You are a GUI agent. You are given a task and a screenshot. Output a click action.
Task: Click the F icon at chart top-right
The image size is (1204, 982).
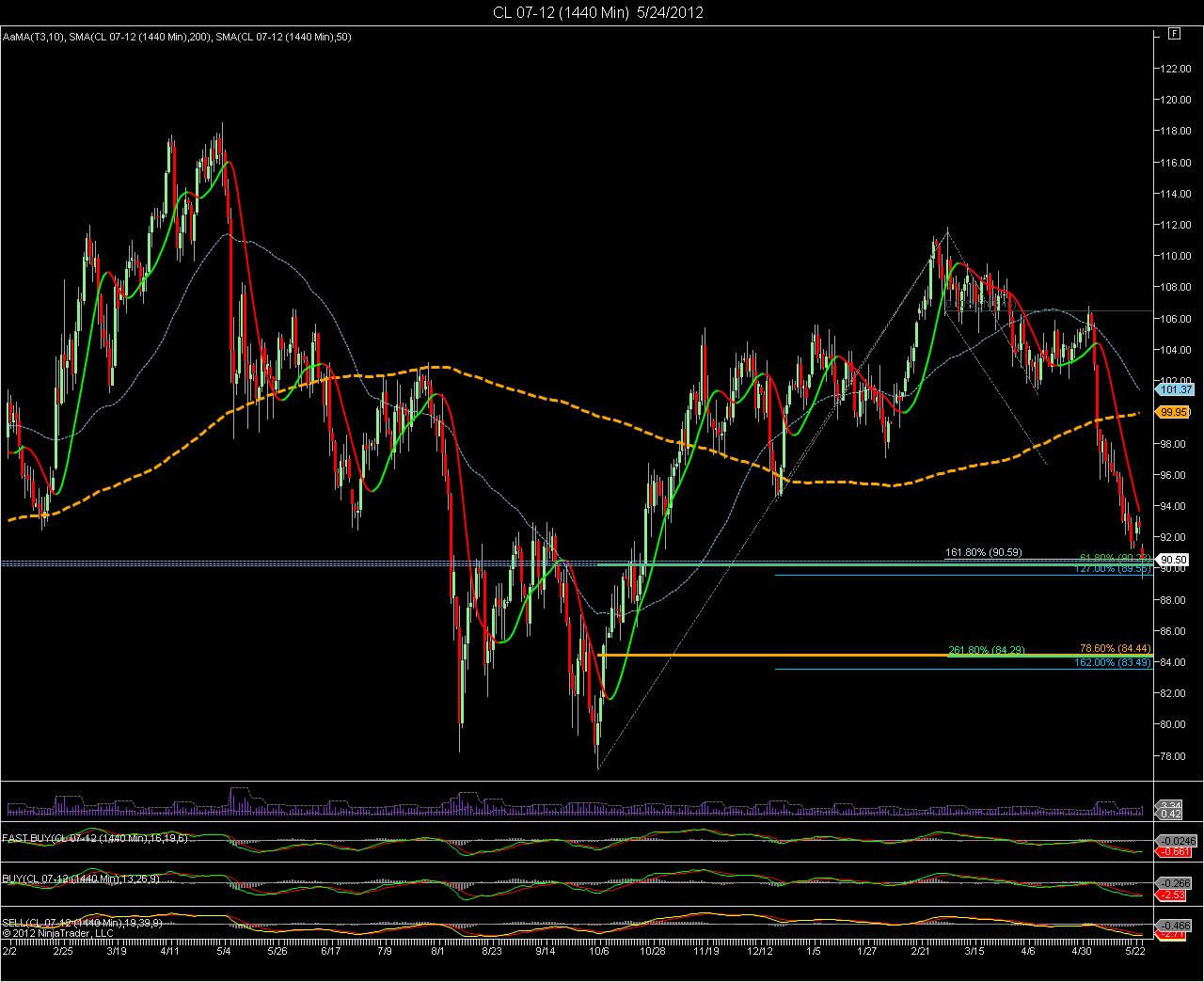(1174, 33)
